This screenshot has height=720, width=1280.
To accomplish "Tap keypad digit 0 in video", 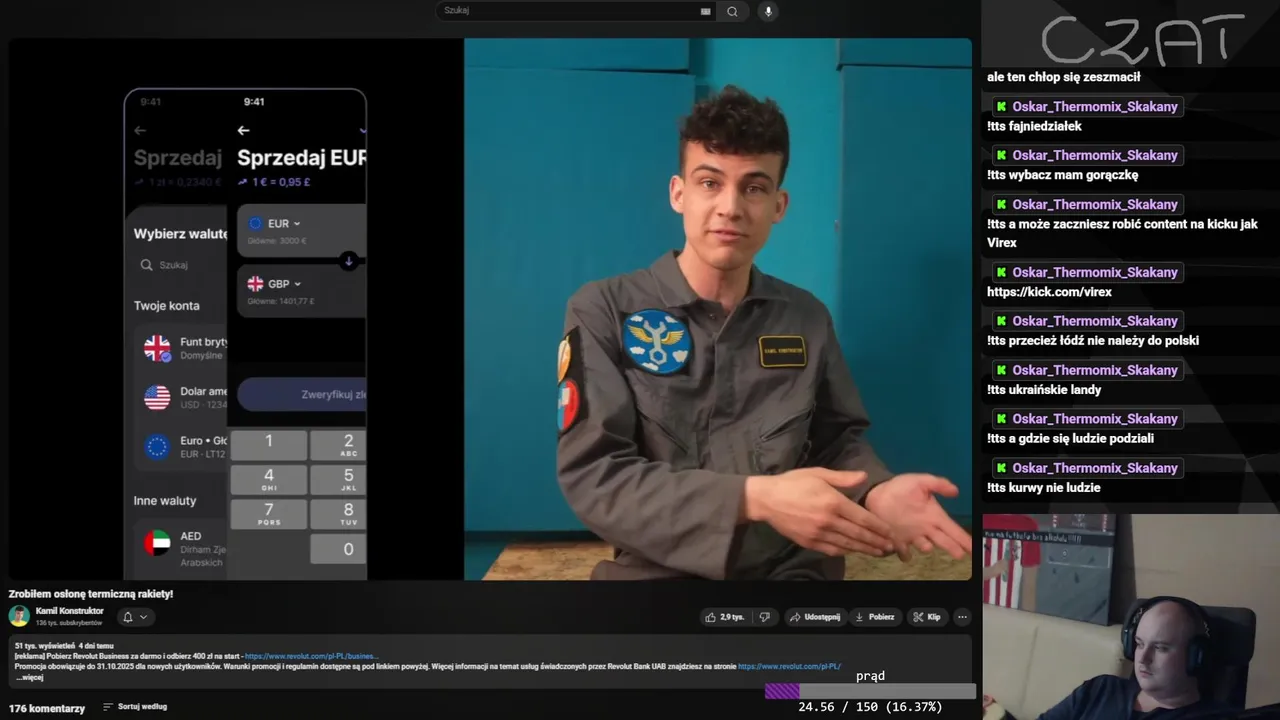I will (338, 549).
